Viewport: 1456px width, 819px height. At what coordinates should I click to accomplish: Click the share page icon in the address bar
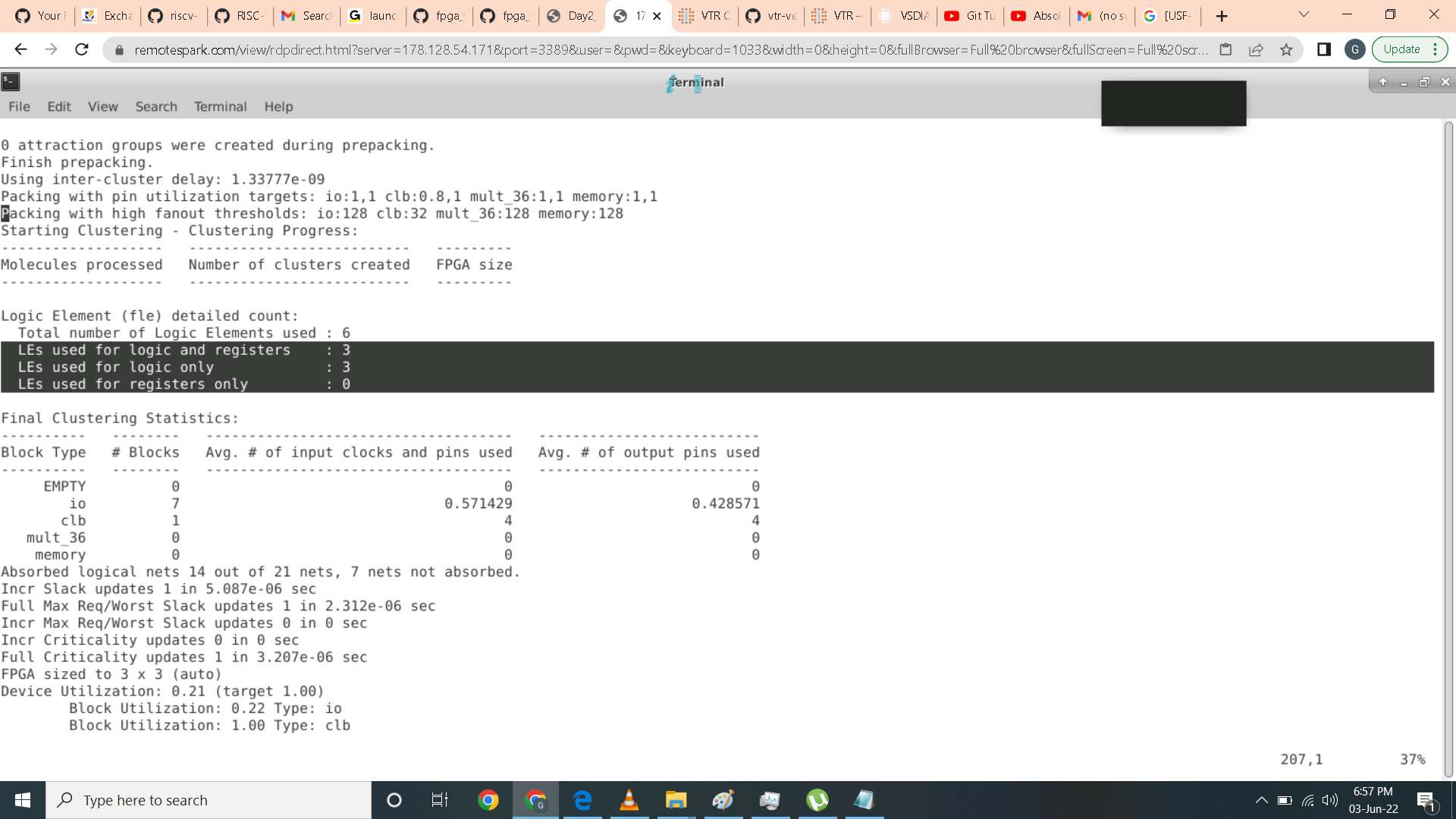coord(1256,49)
